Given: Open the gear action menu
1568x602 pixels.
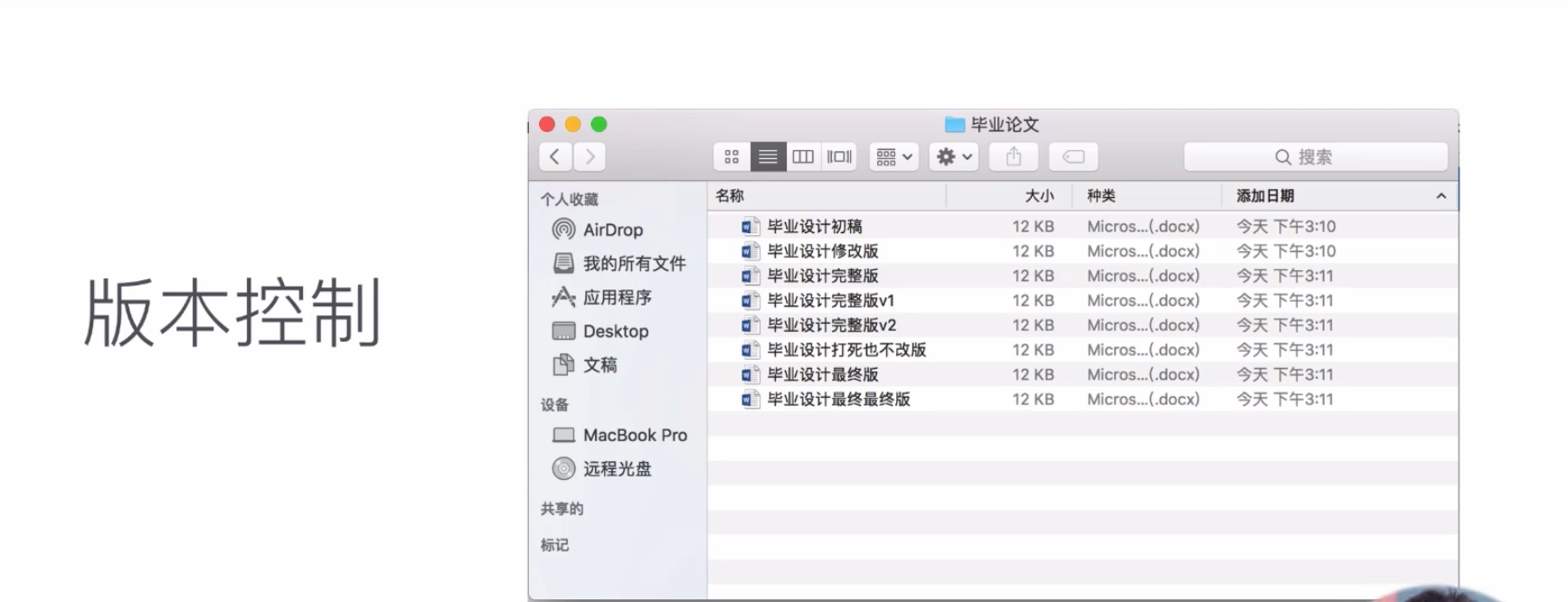Looking at the screenshot, I should (954, 156).
